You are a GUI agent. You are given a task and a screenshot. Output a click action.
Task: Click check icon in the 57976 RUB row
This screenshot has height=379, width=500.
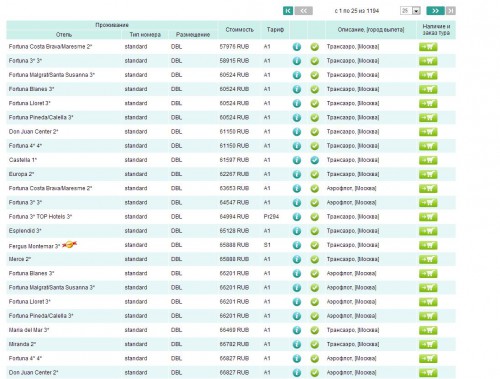[315, 47]
